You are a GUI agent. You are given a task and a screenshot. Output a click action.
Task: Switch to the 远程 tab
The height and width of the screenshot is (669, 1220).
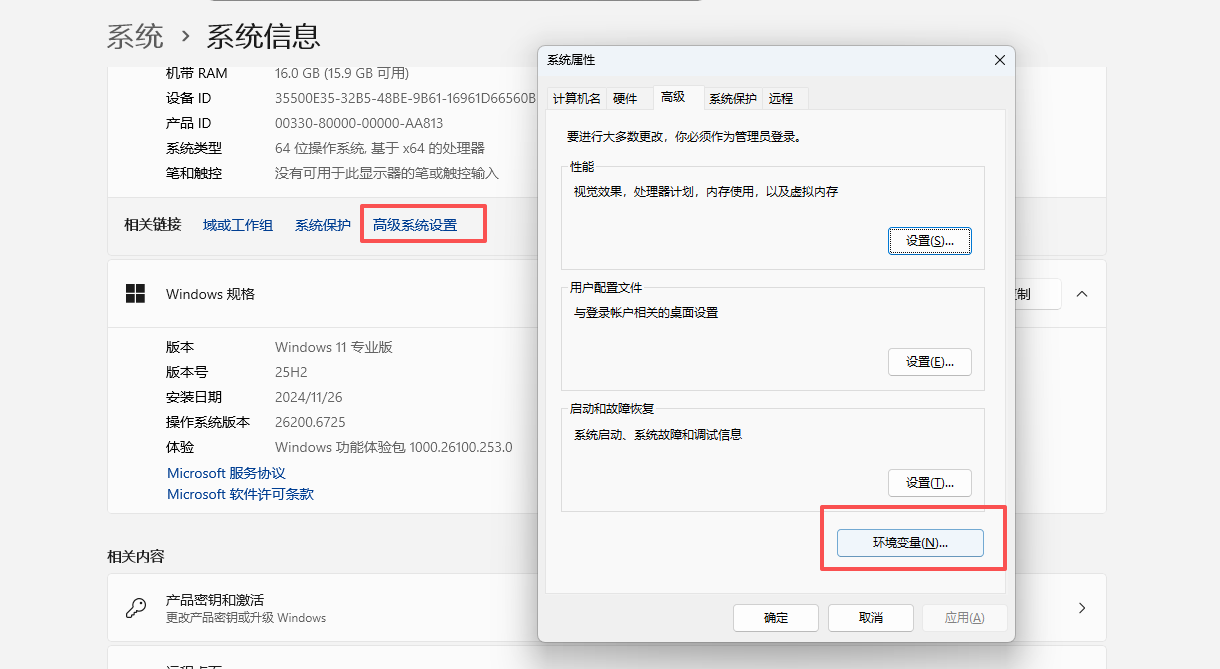(x=781, y=98)
